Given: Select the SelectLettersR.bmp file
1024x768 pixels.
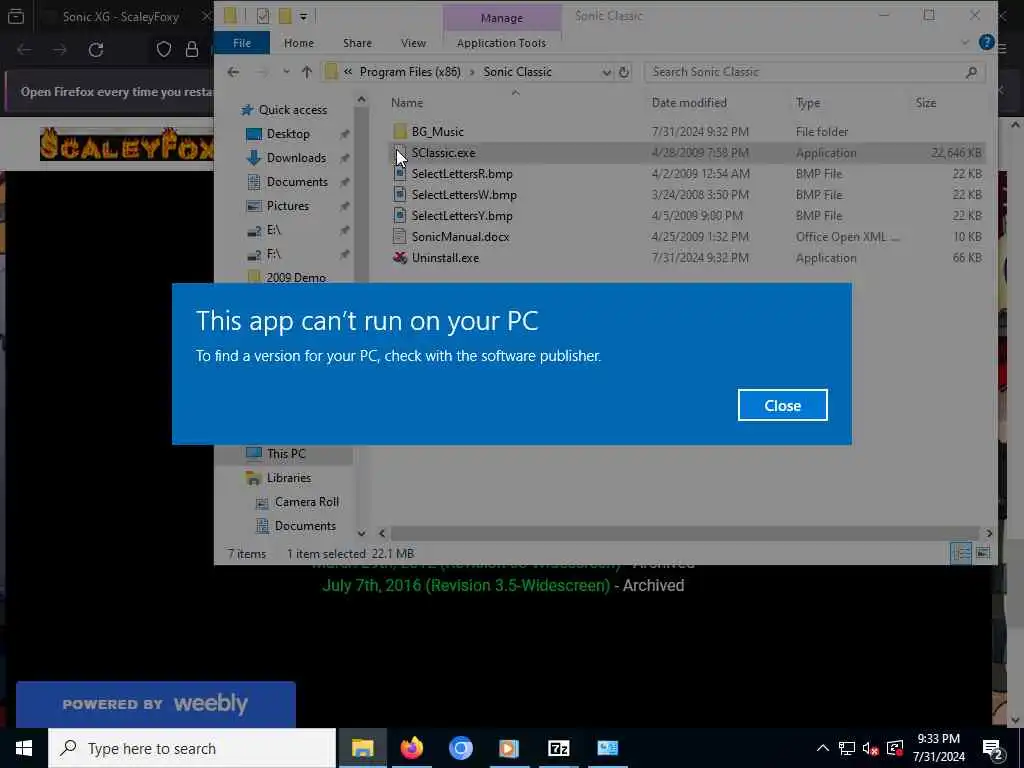Looking at the screenshot, I should 462,174.
